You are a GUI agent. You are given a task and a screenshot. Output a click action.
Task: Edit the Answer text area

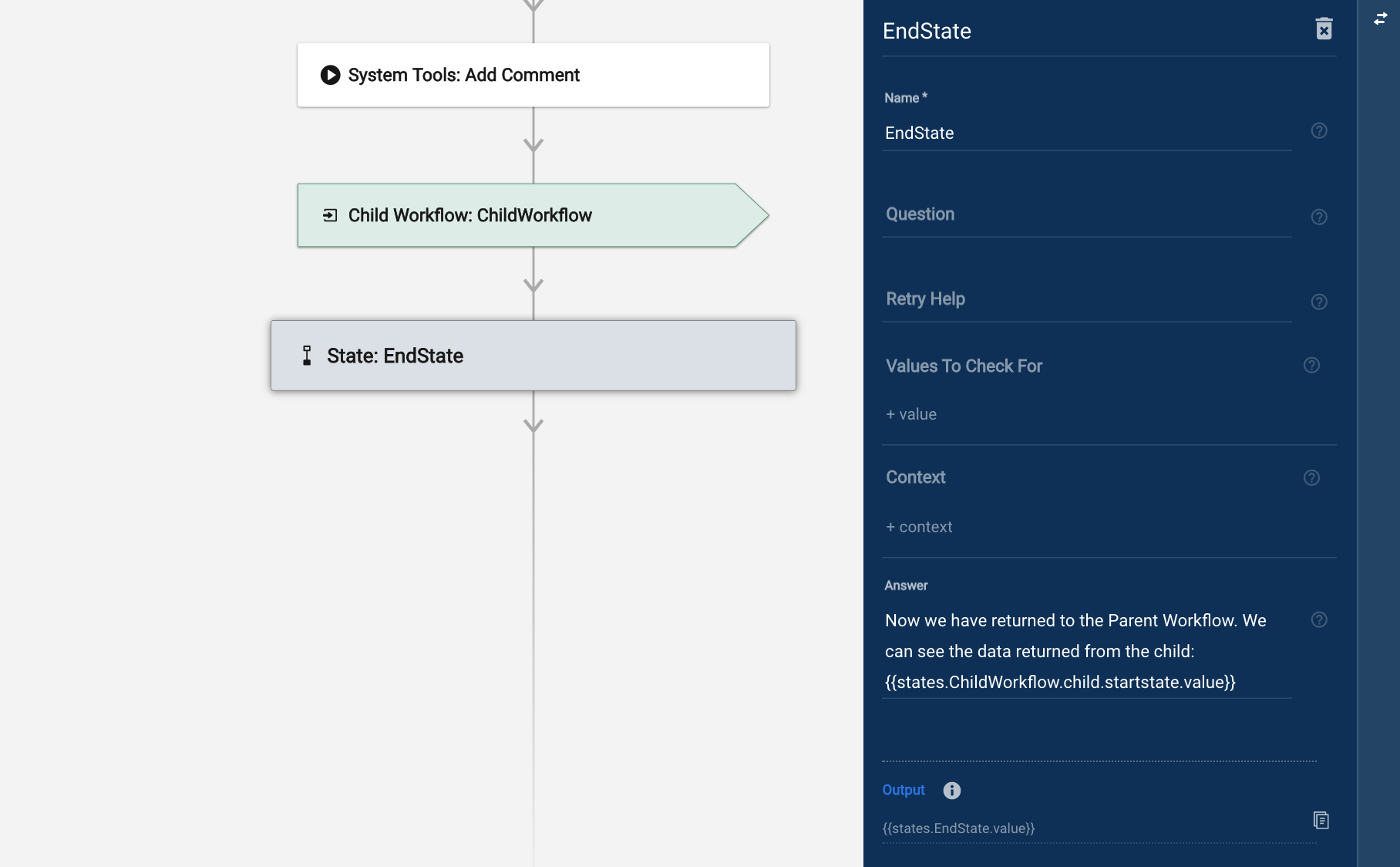(1087, 652)
